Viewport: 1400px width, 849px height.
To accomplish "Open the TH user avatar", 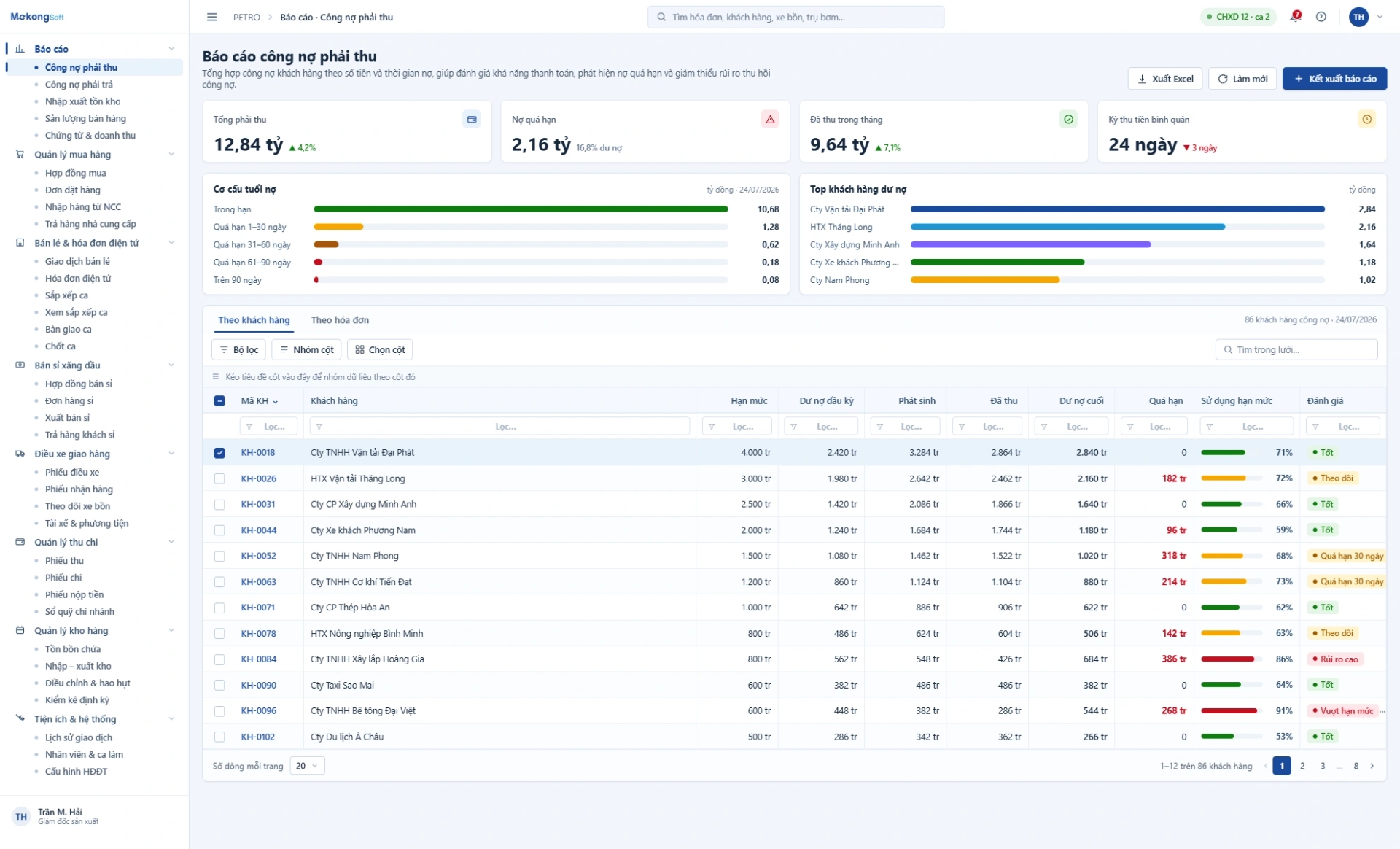I will [1359, 17].
